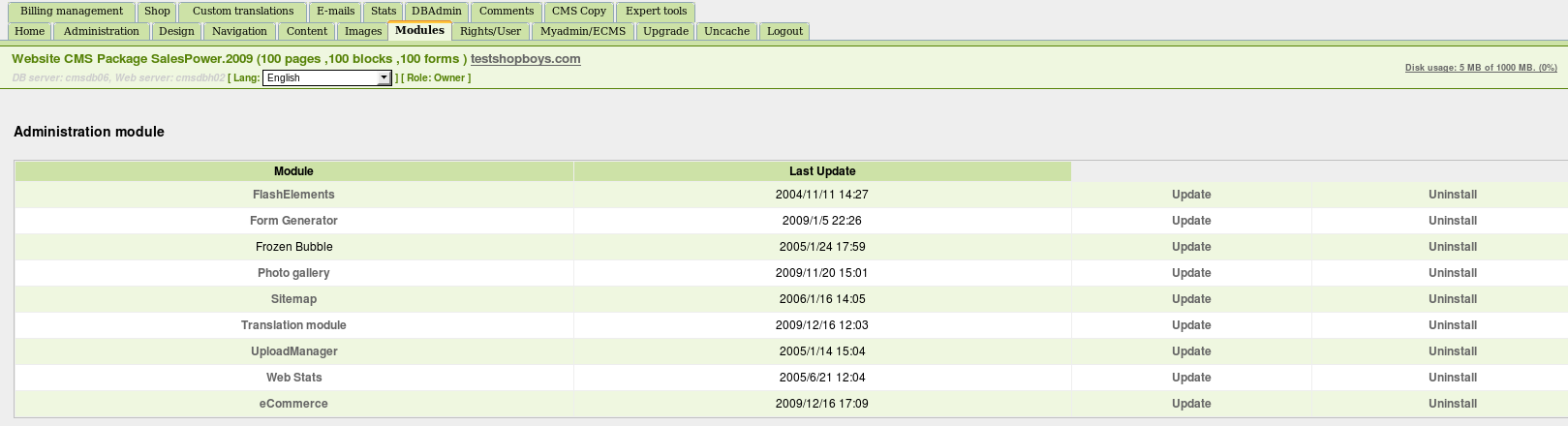Select the Design tab
This screenshot has height=426, width=1568.
pos(176,32)
